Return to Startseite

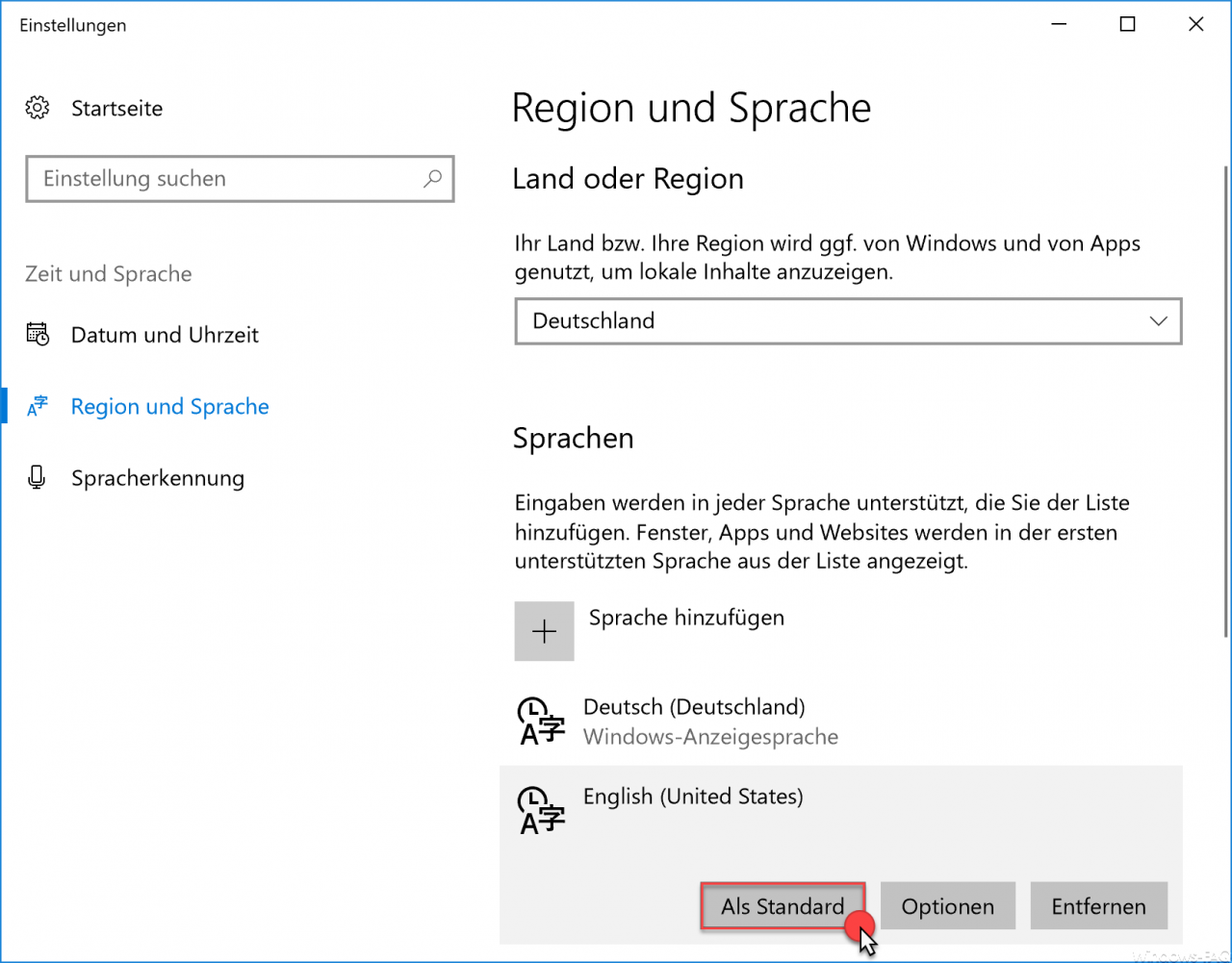(116, 109)
